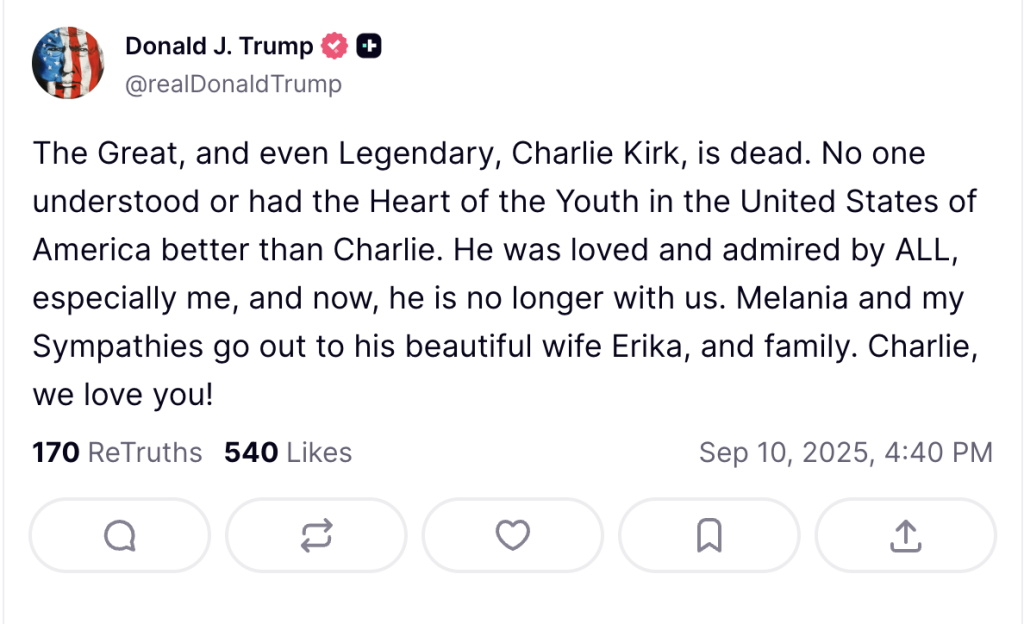Click the @realDonaldTrump handle

coord(233,84)
